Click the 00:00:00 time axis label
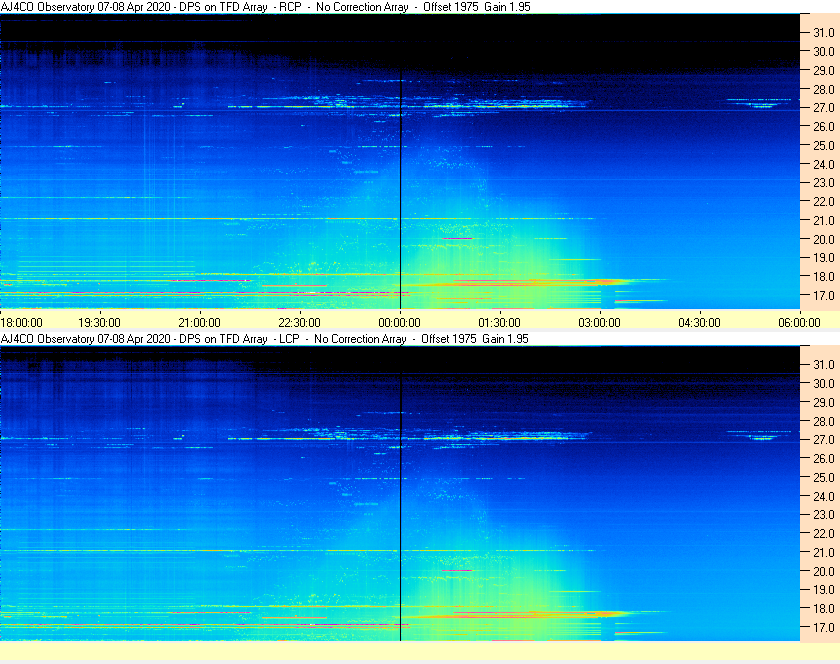The width and height of the screenshot is (840, 664). coord(400,323)
